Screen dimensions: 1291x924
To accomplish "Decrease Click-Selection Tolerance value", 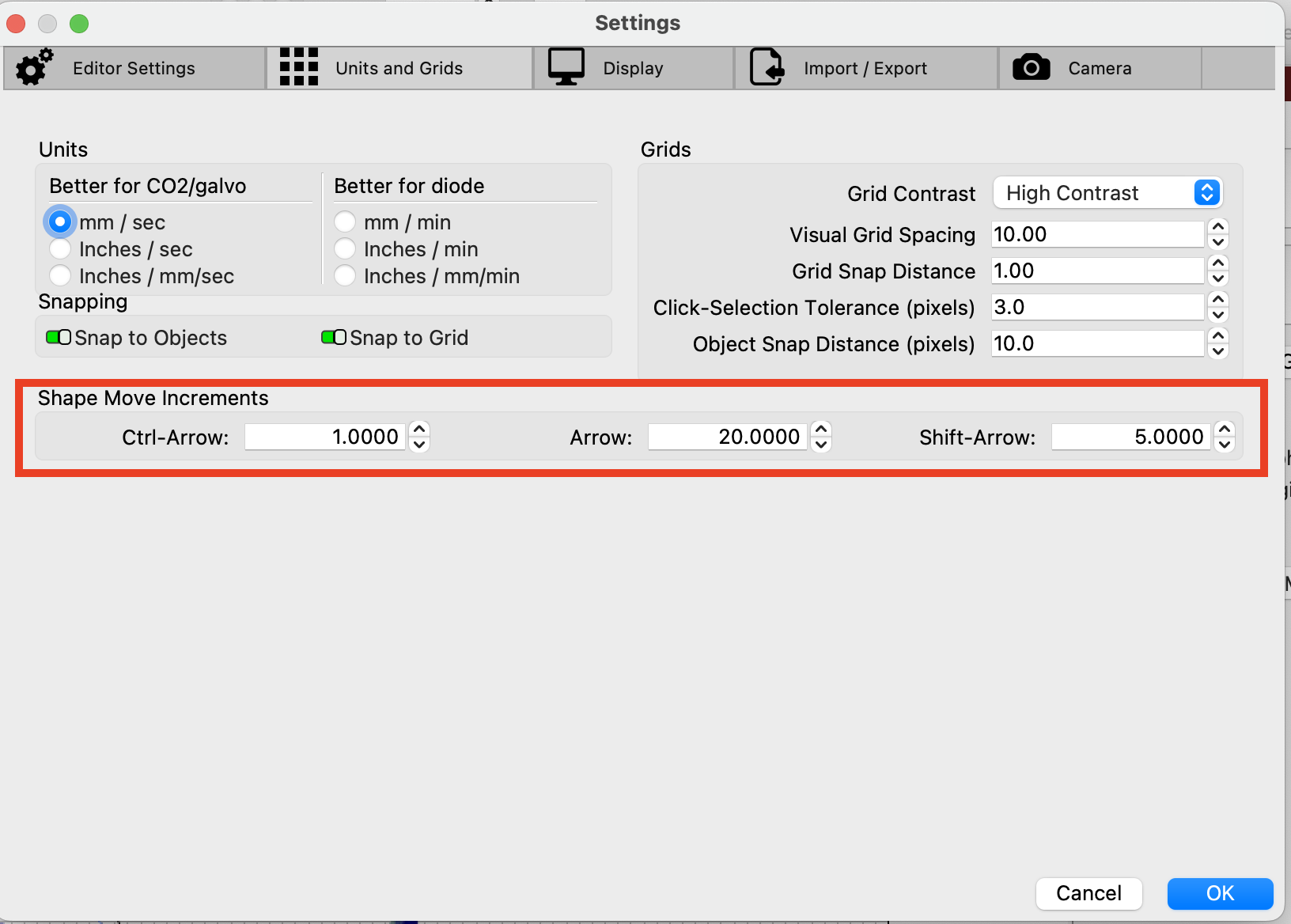I will point(1218,316).
